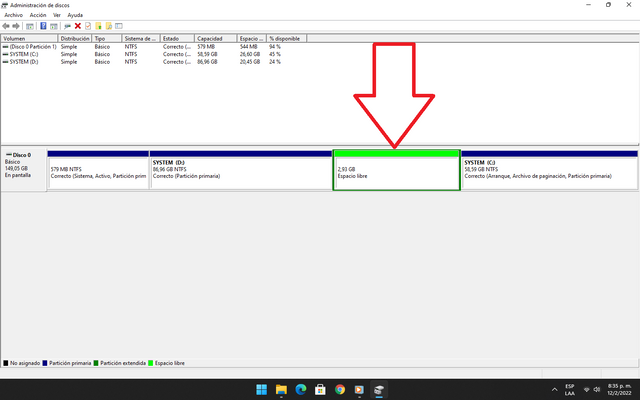
Task: Click the Forward arrow in the toolbar
Action: pos(16,26)
